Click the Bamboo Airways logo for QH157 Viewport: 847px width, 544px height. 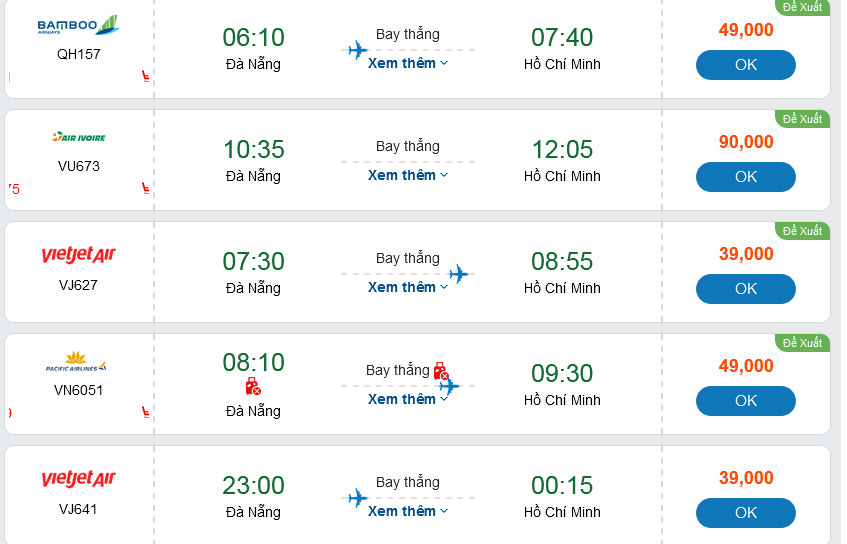point(78,26)
